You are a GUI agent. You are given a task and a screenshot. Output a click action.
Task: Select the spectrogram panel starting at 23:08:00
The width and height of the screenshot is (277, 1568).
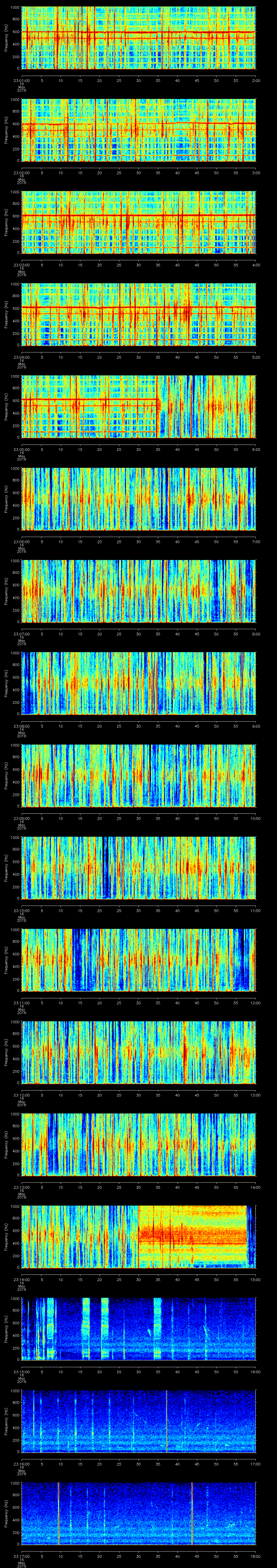tap(139, 683)
